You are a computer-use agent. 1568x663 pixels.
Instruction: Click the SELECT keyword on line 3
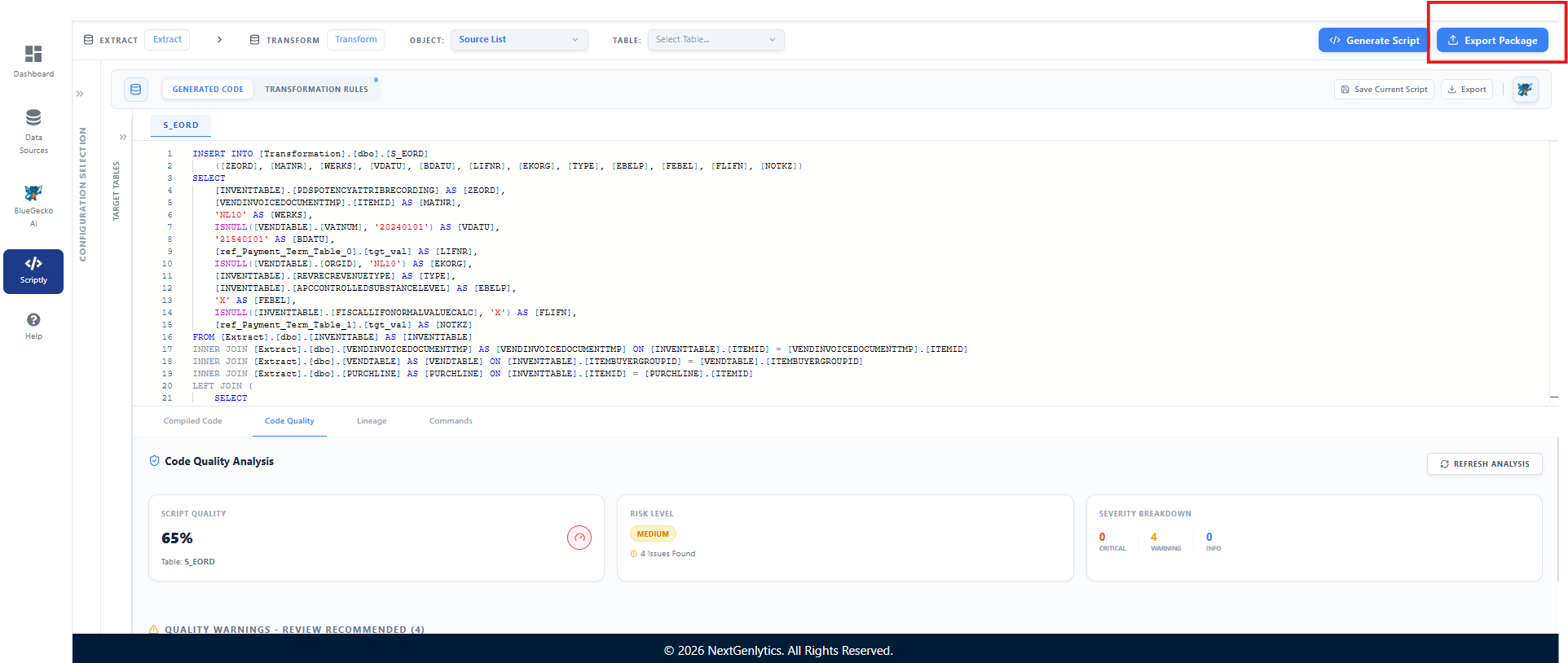click(x=209, y=178)
